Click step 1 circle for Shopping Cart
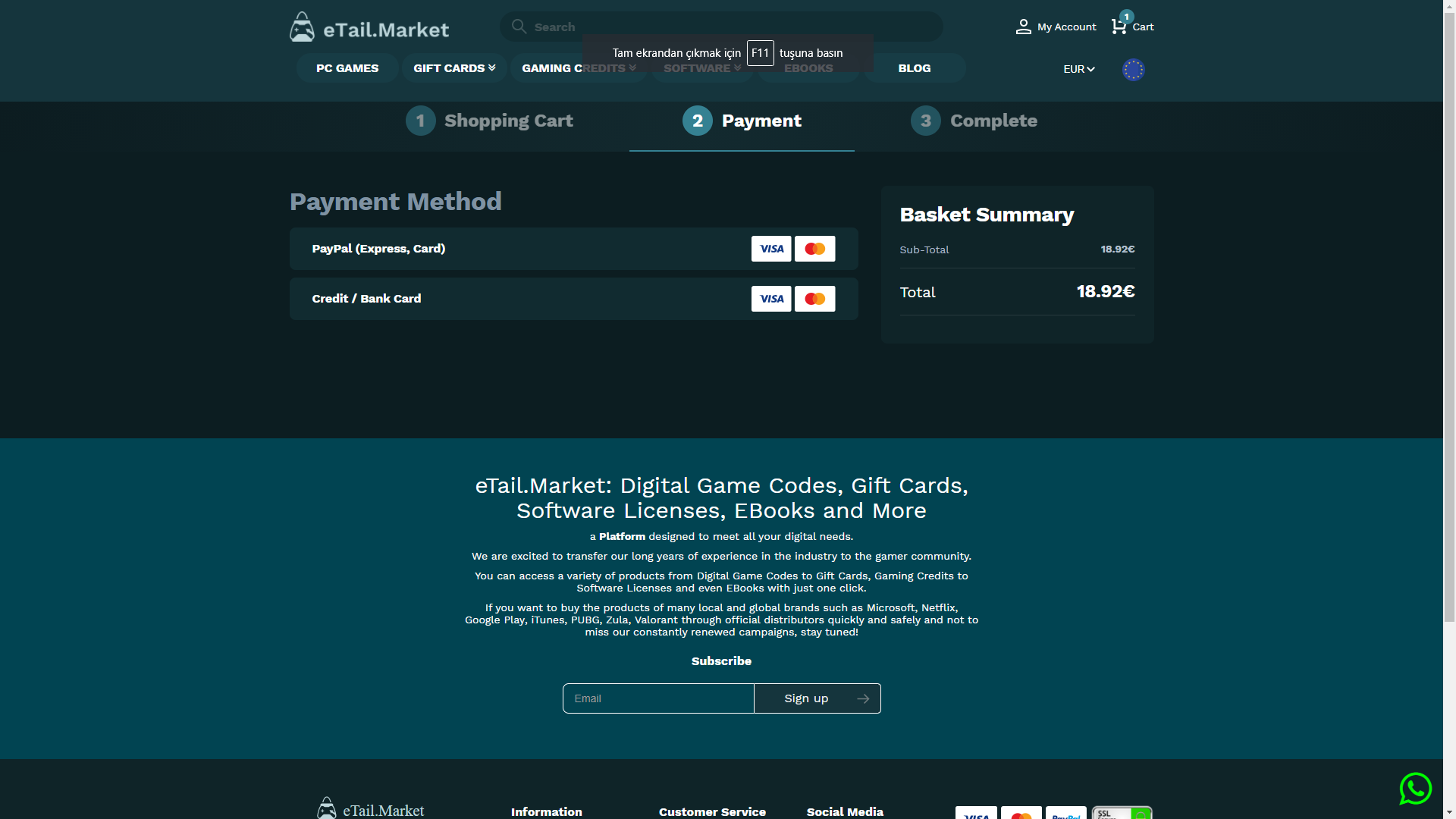The width and height of the screenshot is (1456, 819). (421, 121)
